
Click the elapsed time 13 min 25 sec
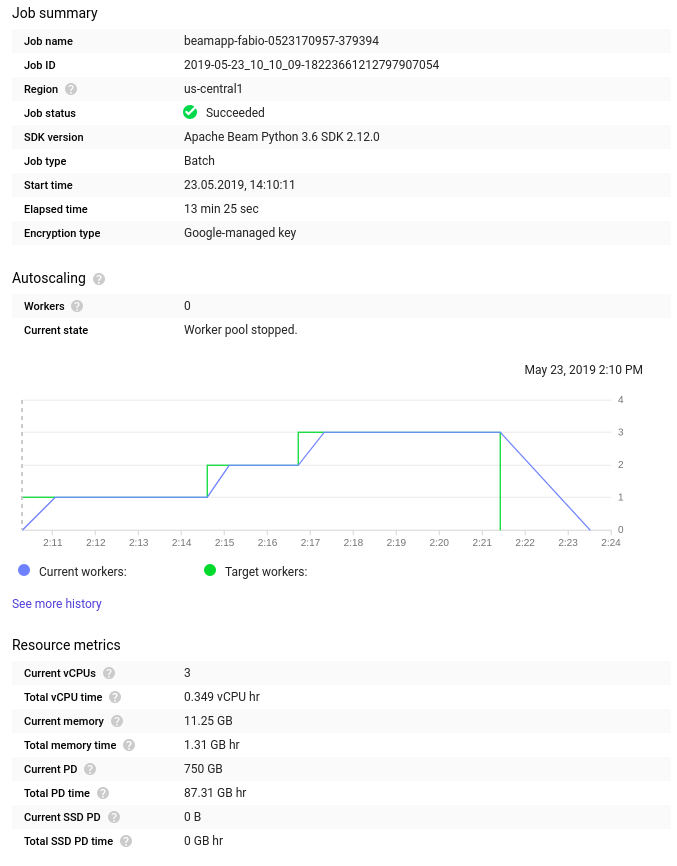[221, 209]
